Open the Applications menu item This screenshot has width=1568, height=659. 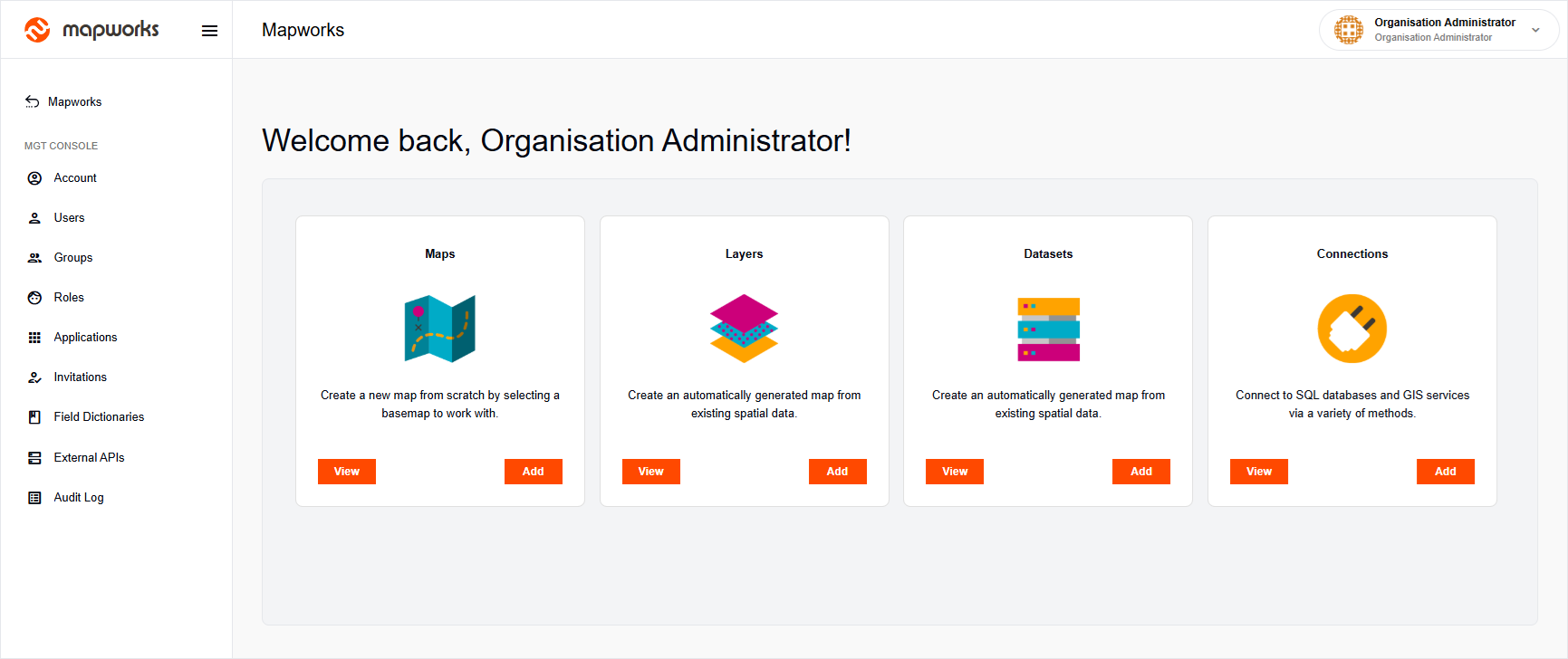(85, 338)
